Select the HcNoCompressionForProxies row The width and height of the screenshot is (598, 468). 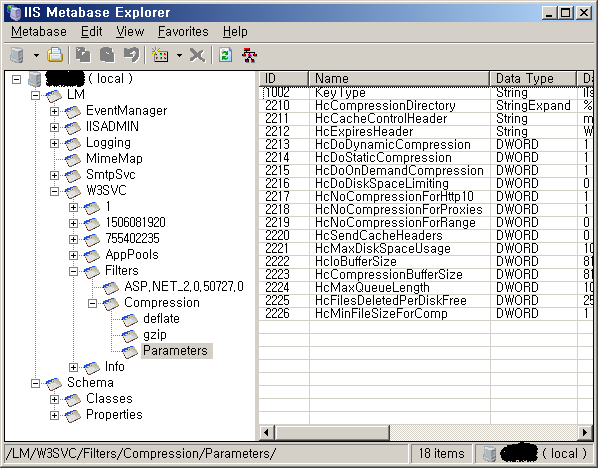point(426,209)
